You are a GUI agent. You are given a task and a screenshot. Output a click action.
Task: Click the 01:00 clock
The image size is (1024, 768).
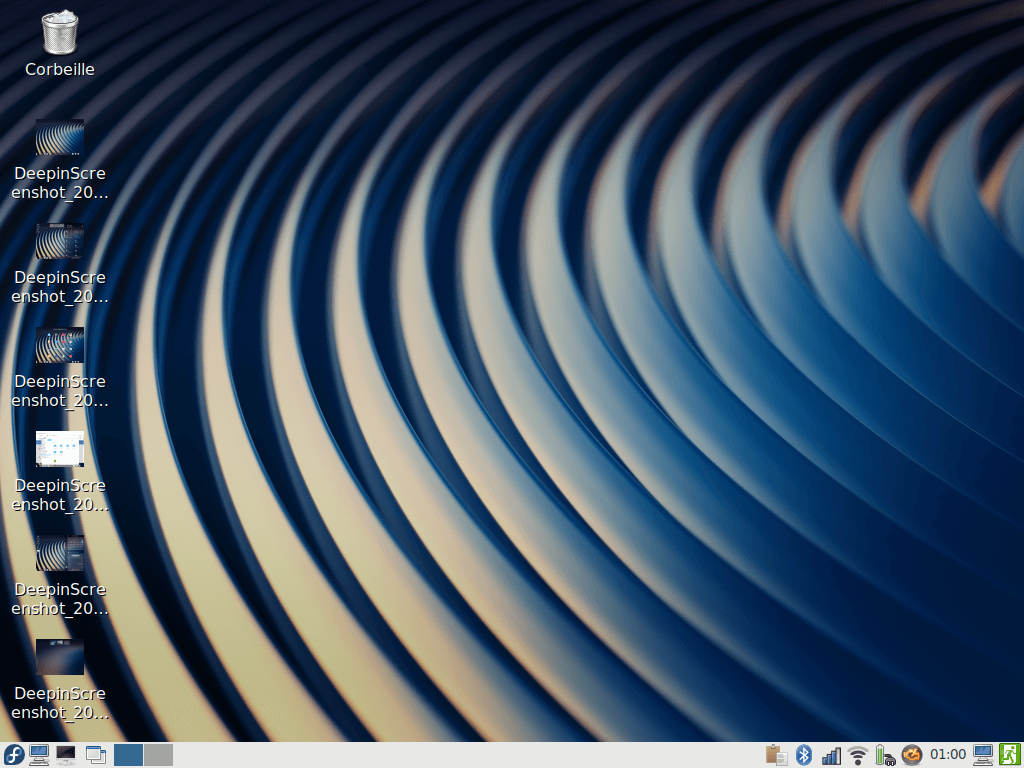coord(948,755)
